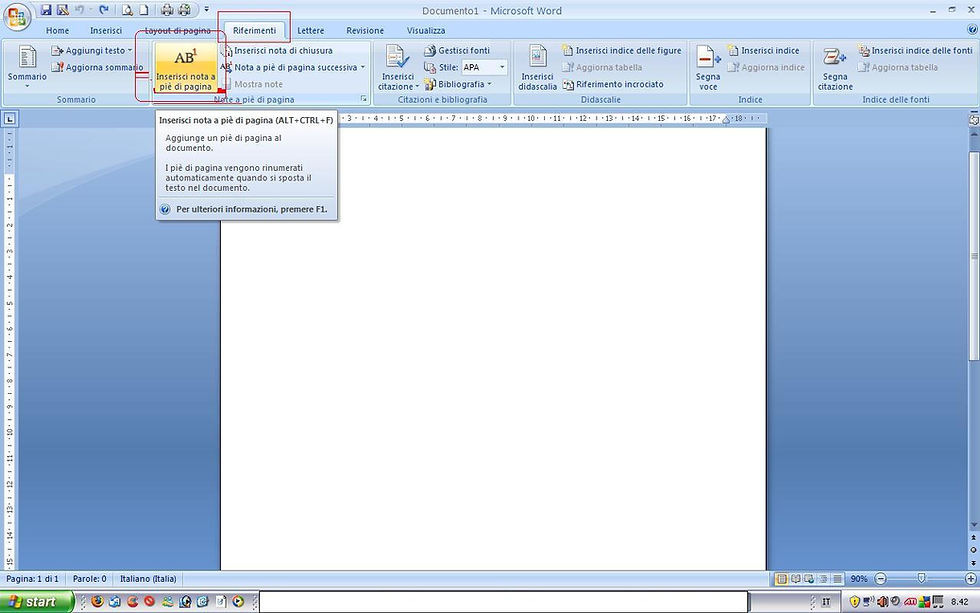The image size is (980, 613).
Task: Click Aggiorna sommario
Action: 98,67
